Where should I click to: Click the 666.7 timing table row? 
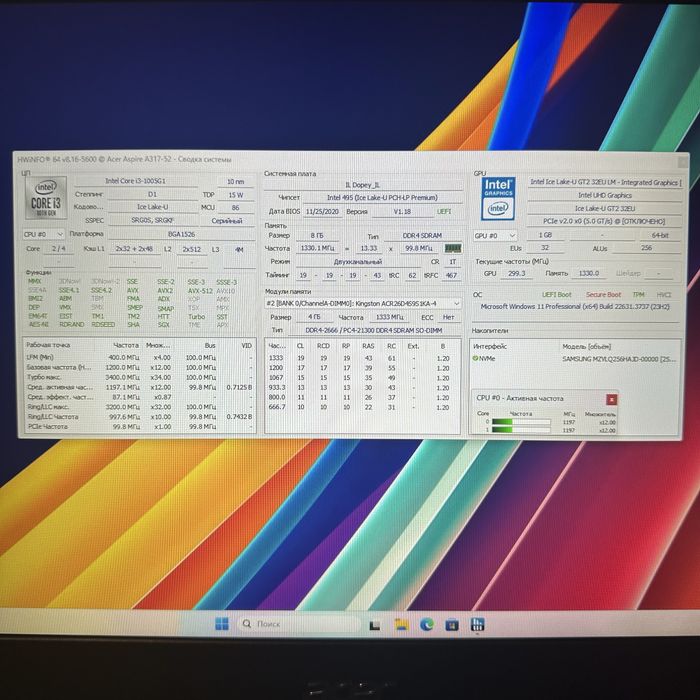[362, 407]
